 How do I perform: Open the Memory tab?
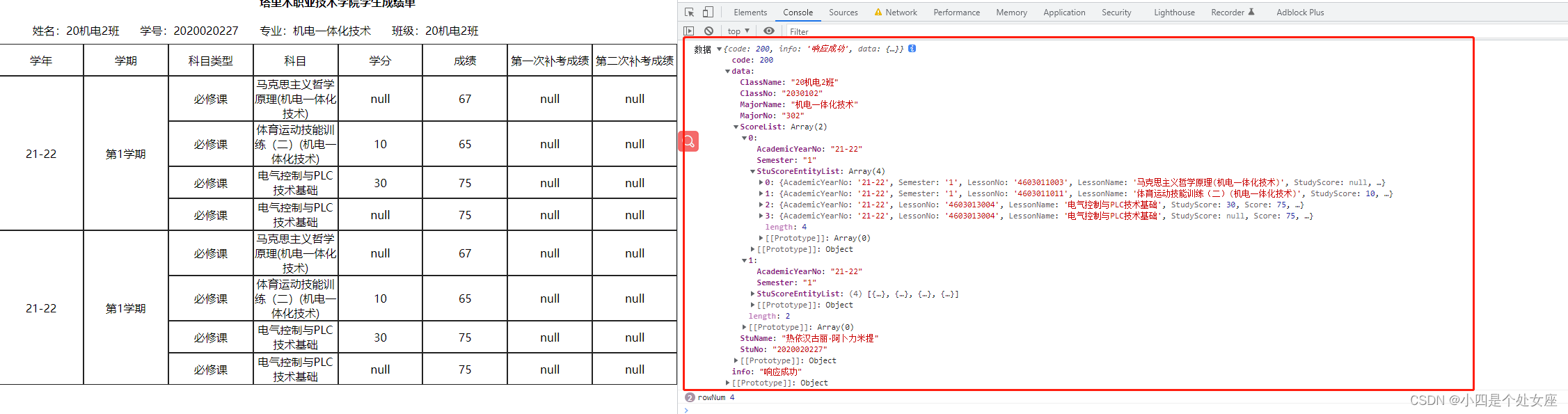(x=1011, y=13)
